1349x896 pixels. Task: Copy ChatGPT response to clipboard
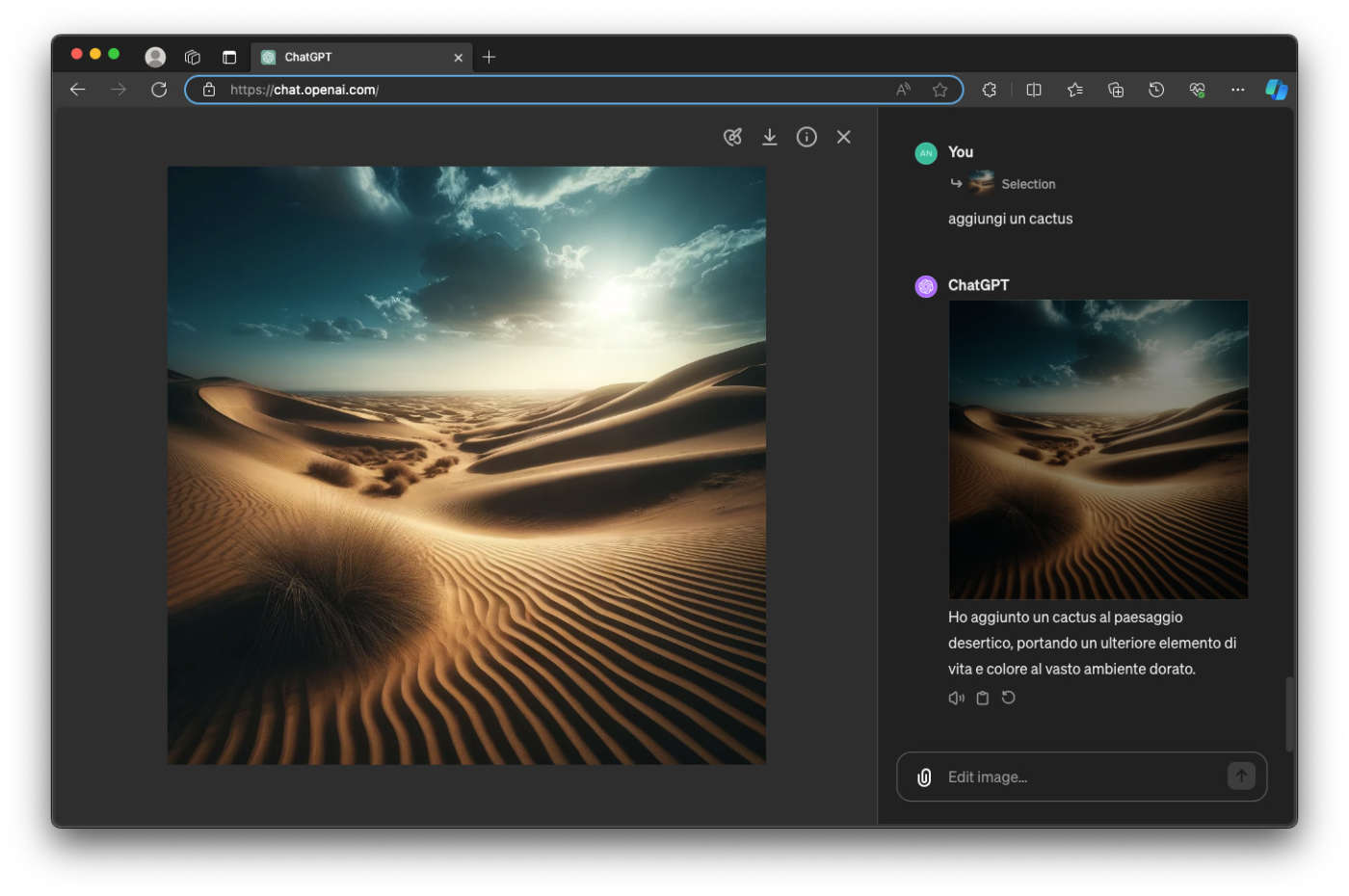[982, 698]
